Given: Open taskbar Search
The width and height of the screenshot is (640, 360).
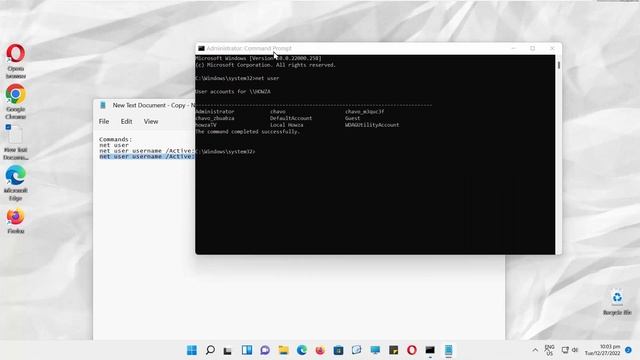Looking at the screenshot, I should pos(210,350).
